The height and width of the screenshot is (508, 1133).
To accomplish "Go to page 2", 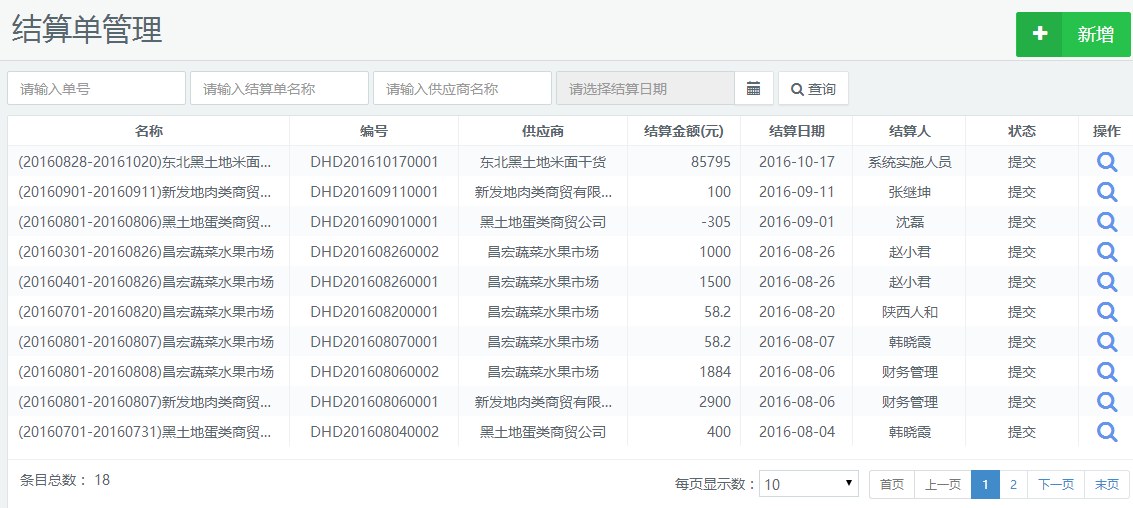I will coord(1013,484).
